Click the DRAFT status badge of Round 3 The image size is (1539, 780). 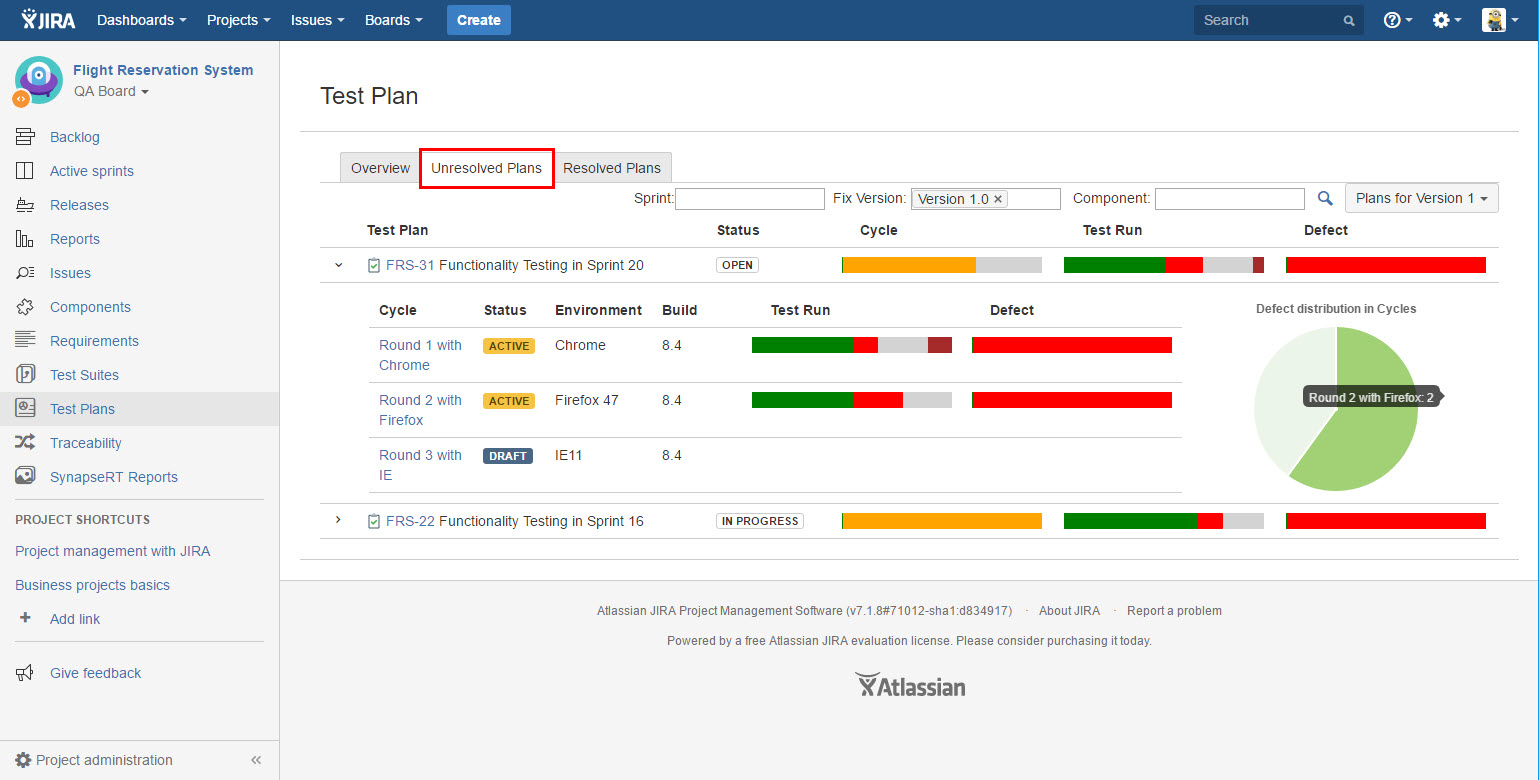pyautogui.click(x=508, y=456)
